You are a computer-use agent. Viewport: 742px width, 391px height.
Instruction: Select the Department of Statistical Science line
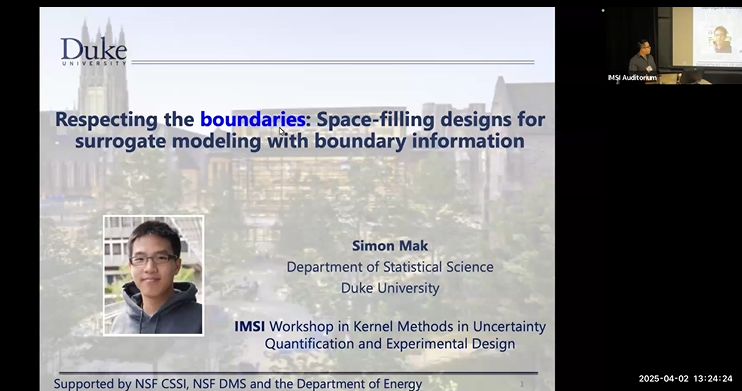click(390, 267)
